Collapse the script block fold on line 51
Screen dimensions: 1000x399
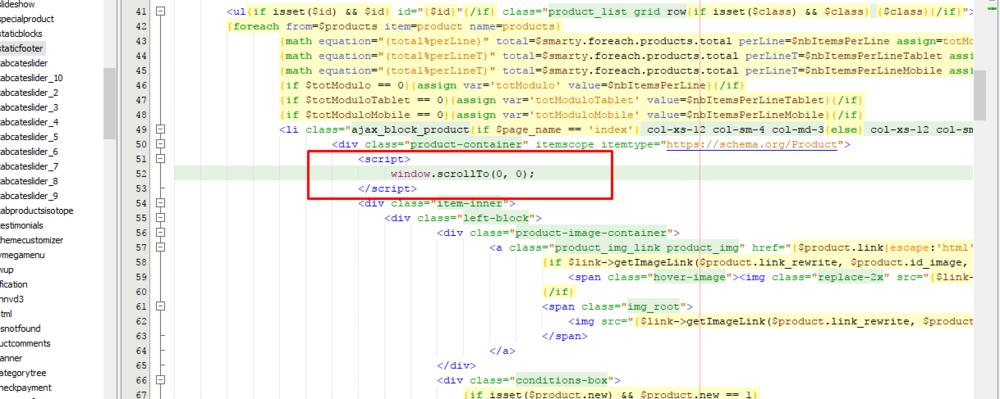tap(161, 159)
